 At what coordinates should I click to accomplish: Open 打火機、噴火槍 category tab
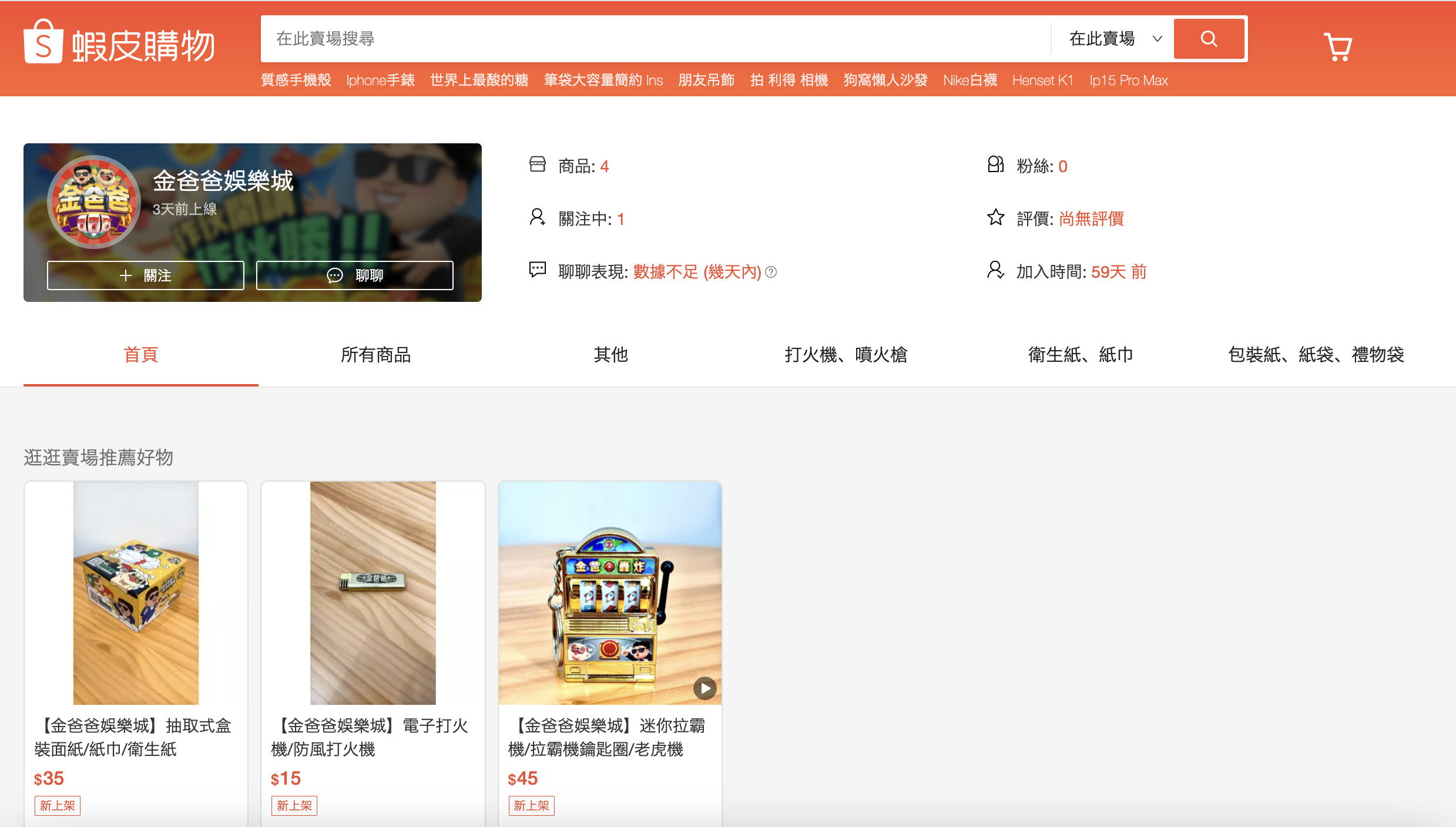[x=846, y=355]
